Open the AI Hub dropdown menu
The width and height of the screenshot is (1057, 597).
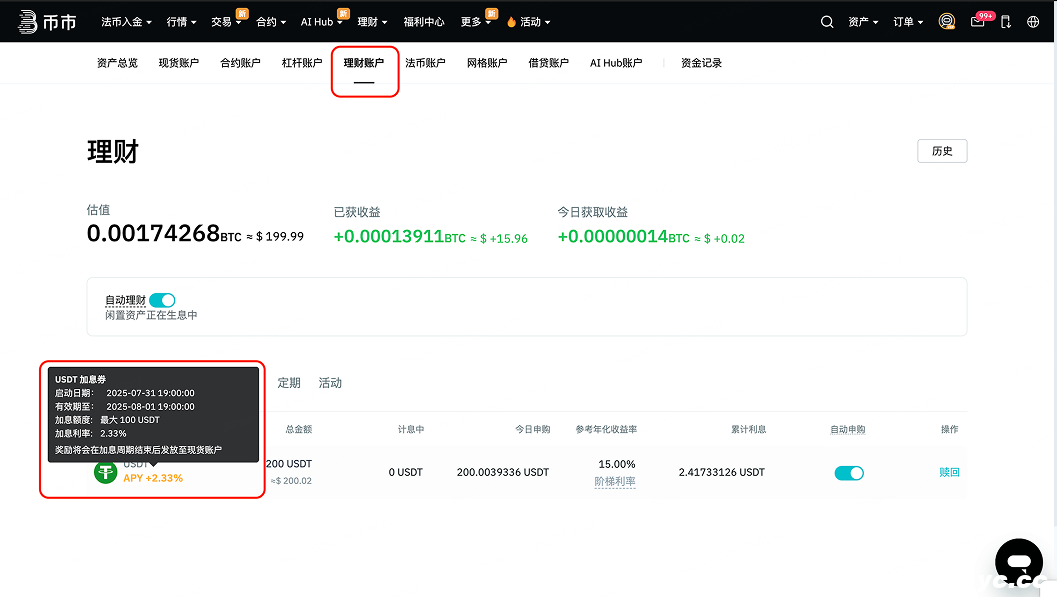click(x=321, y=22)
